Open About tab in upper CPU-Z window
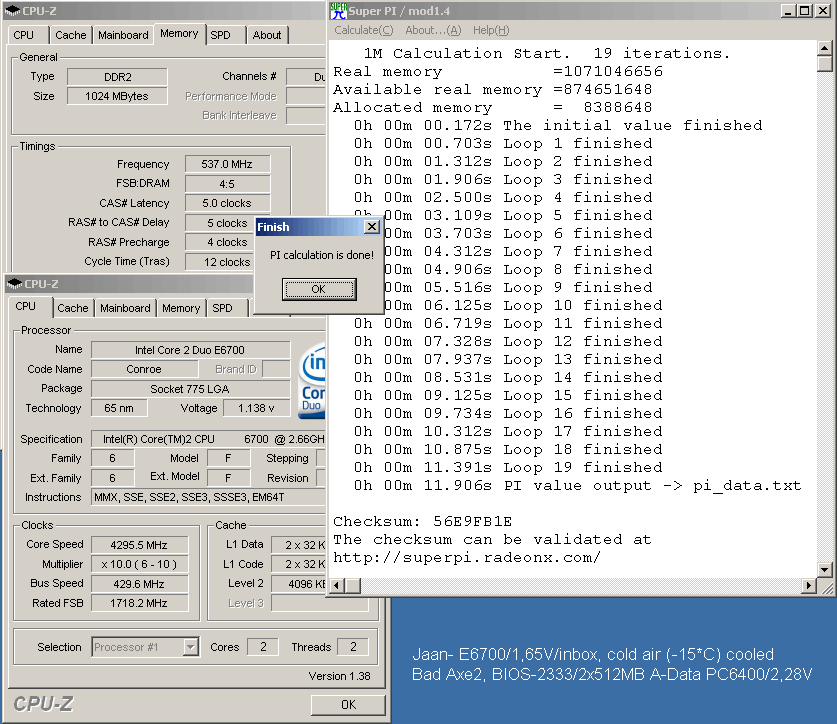The image size is (837, 724). click(267, 35)
